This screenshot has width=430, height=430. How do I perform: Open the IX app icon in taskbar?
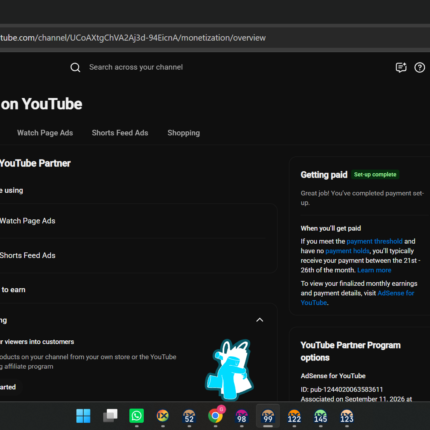tap(163, 416)
